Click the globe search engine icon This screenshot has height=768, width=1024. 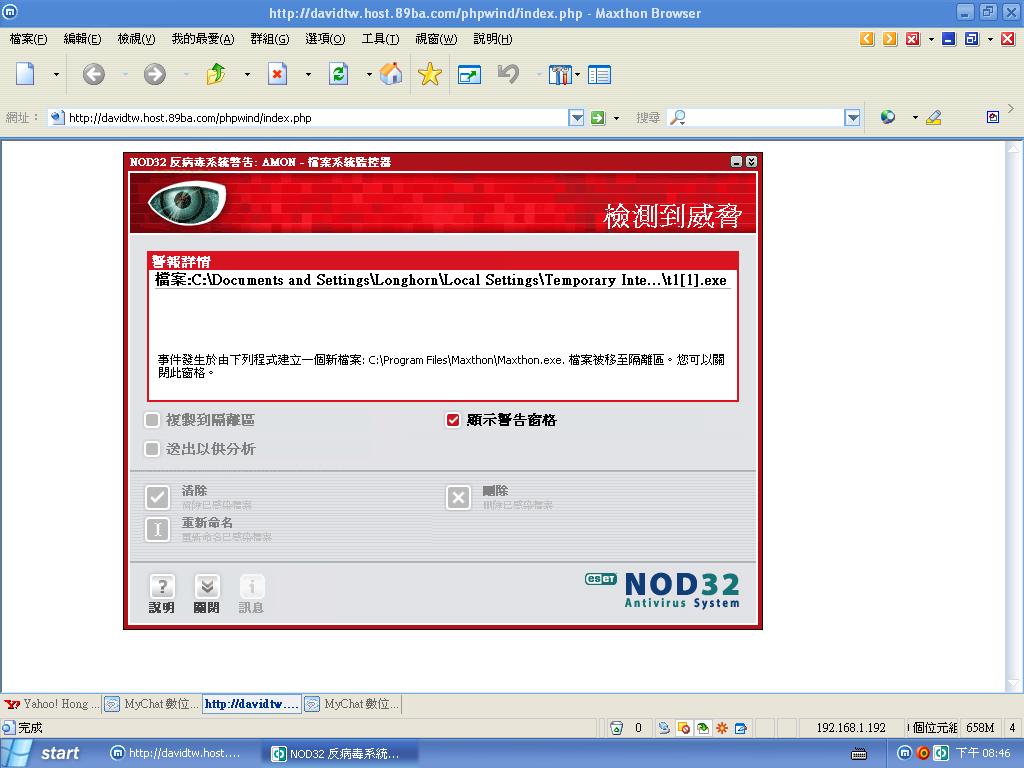(x=888, y=118)
